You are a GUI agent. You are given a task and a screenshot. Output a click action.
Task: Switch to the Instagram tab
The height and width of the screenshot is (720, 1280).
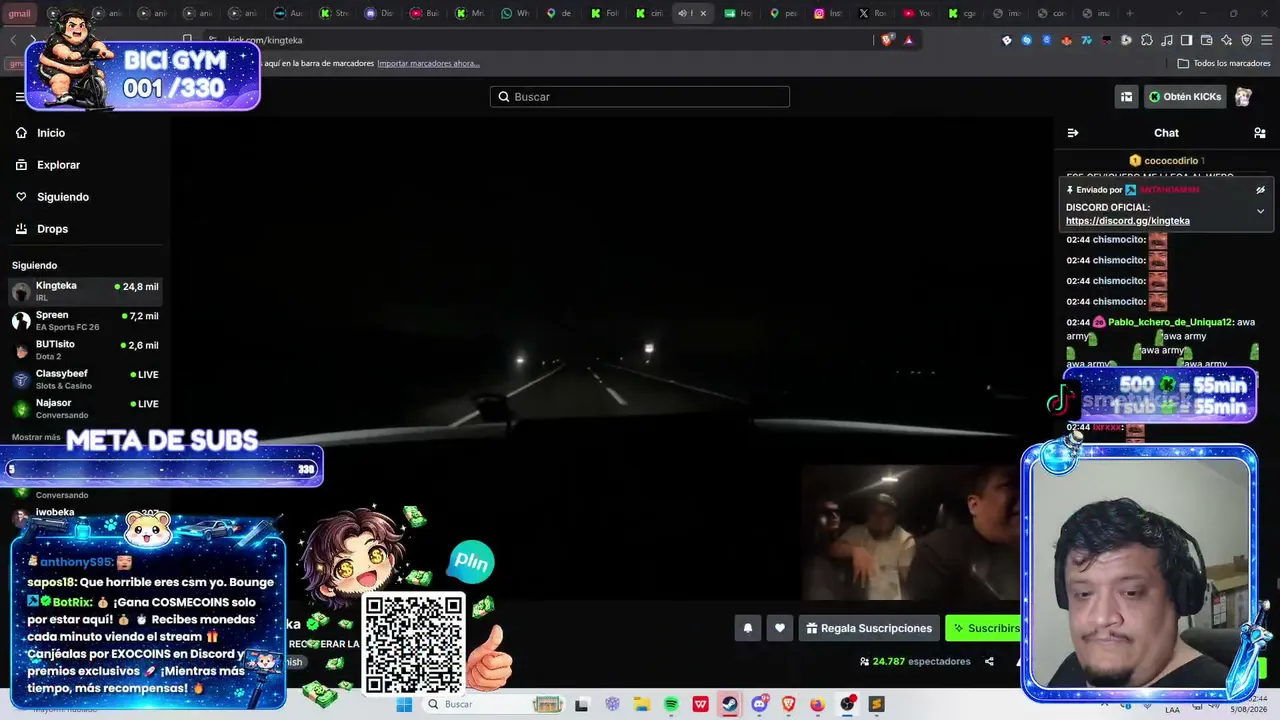826,14
